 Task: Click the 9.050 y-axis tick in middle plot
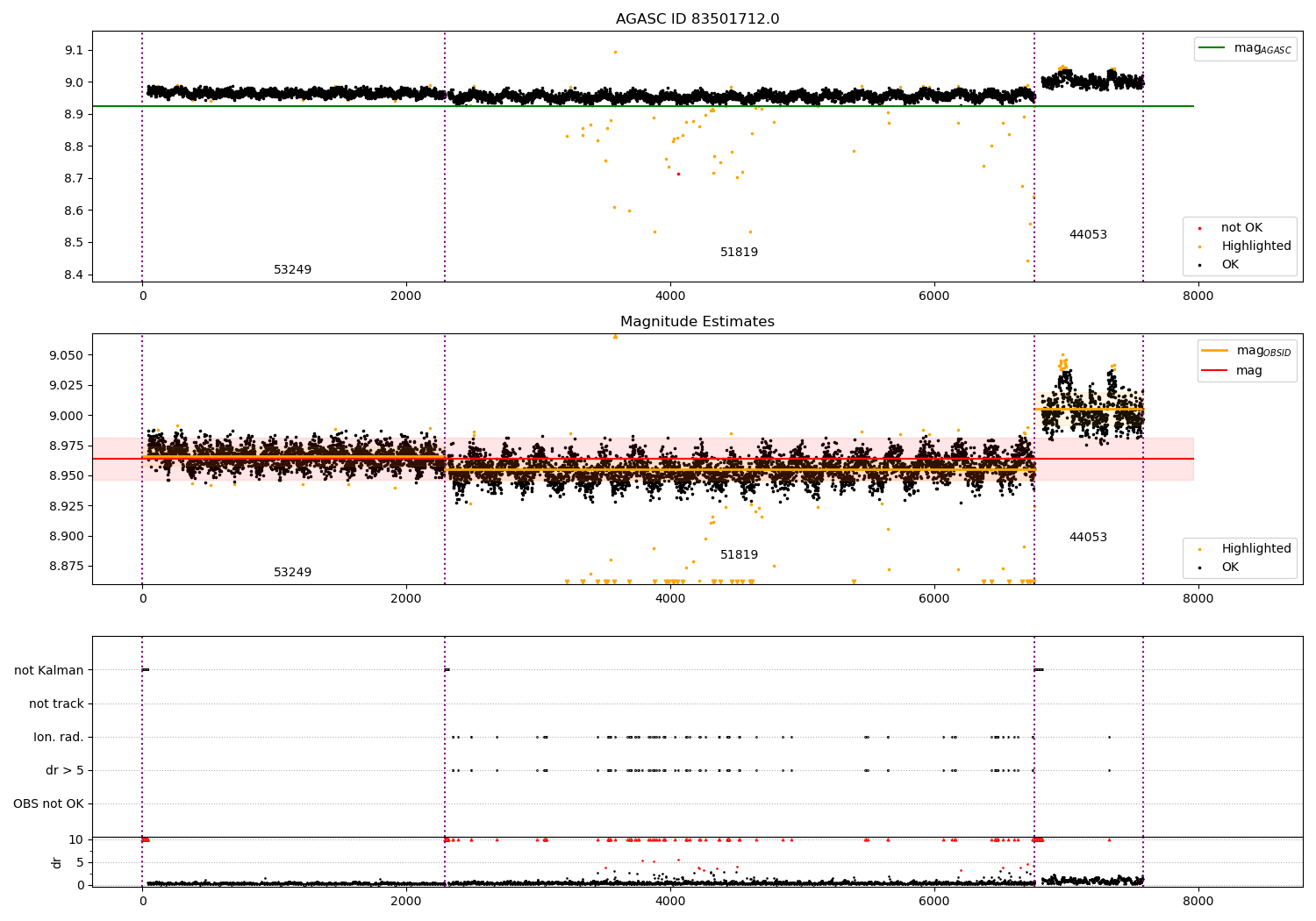(x=67, y=355)
